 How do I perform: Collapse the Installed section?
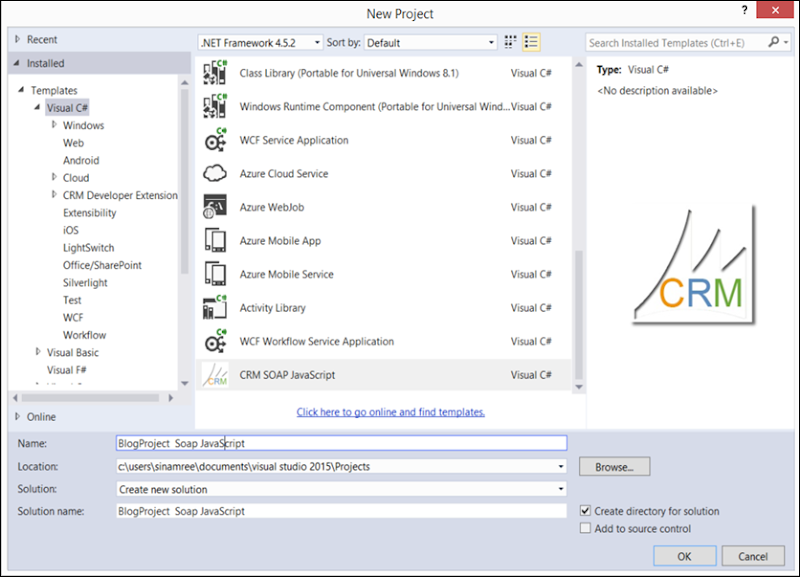point(17,63)
